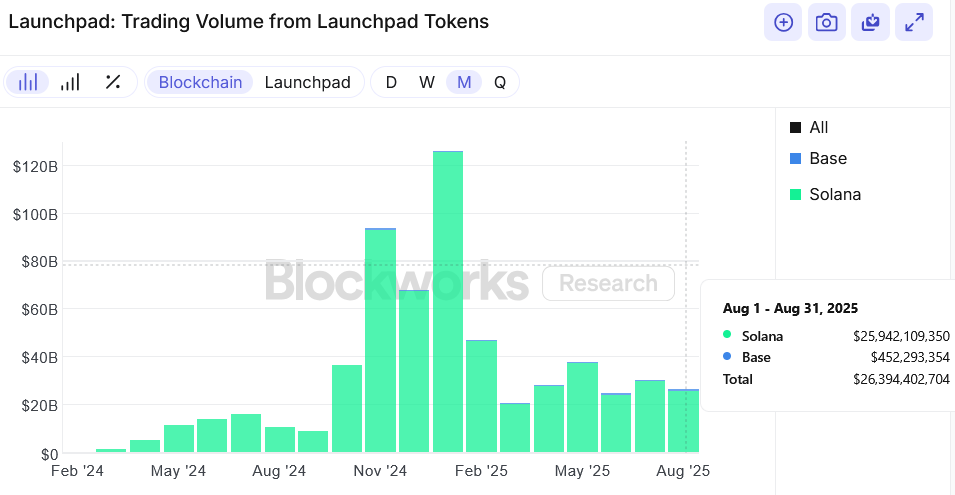Click the add-to-dashboard plus icon
The image size is (955, 495).
pyautogui.click(x=783, y=23)
